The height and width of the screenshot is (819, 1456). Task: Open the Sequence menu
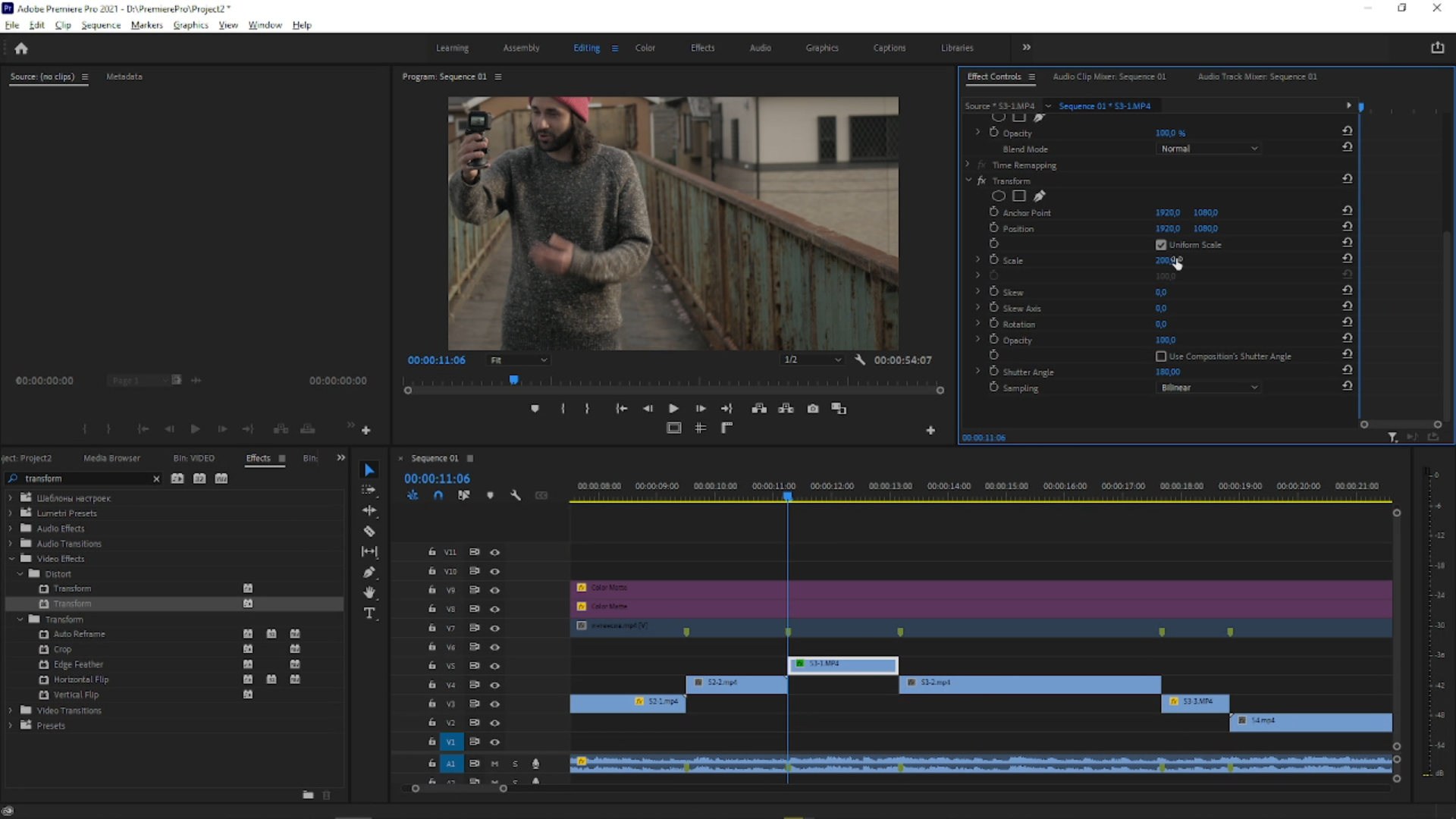pyautogui.click(x=101, y=25)
